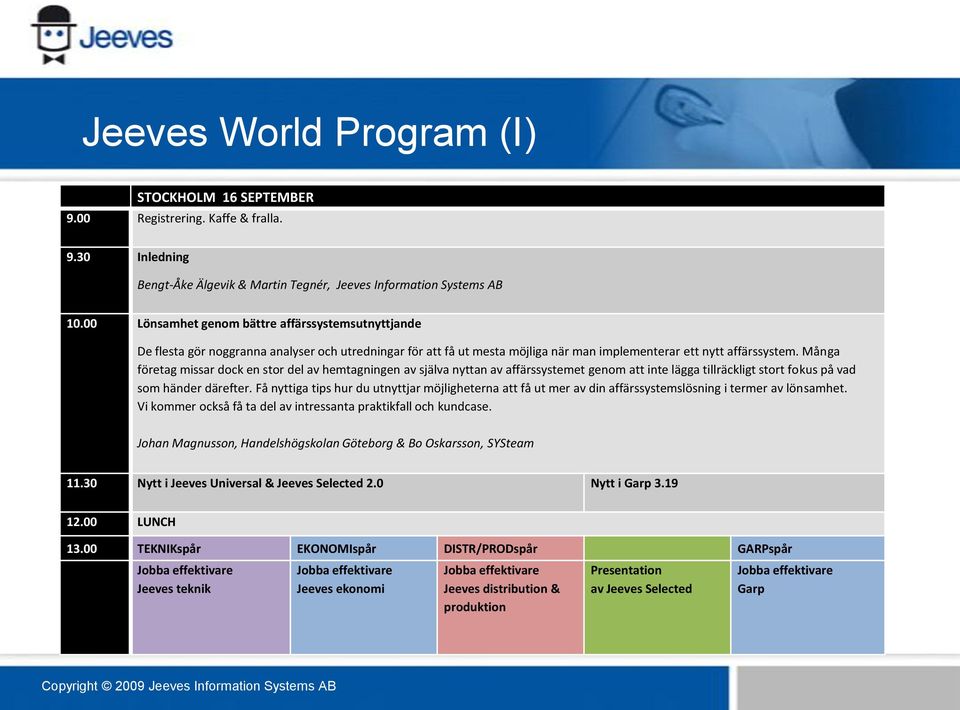Click line 'Vi kommer också få ta del'

tap(314, 406)
